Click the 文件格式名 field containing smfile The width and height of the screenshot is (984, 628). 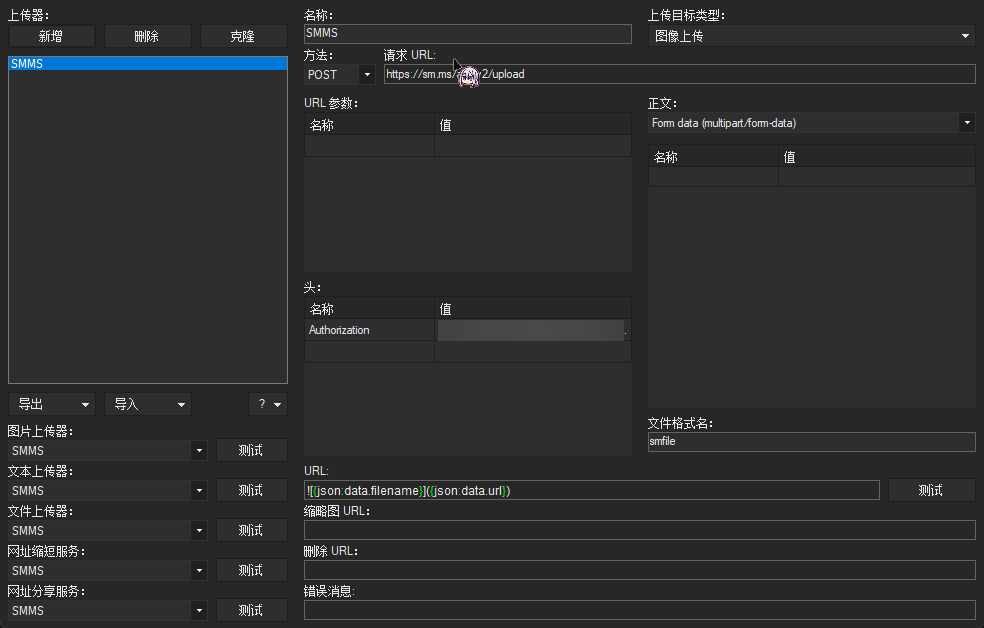coord(811,442)
